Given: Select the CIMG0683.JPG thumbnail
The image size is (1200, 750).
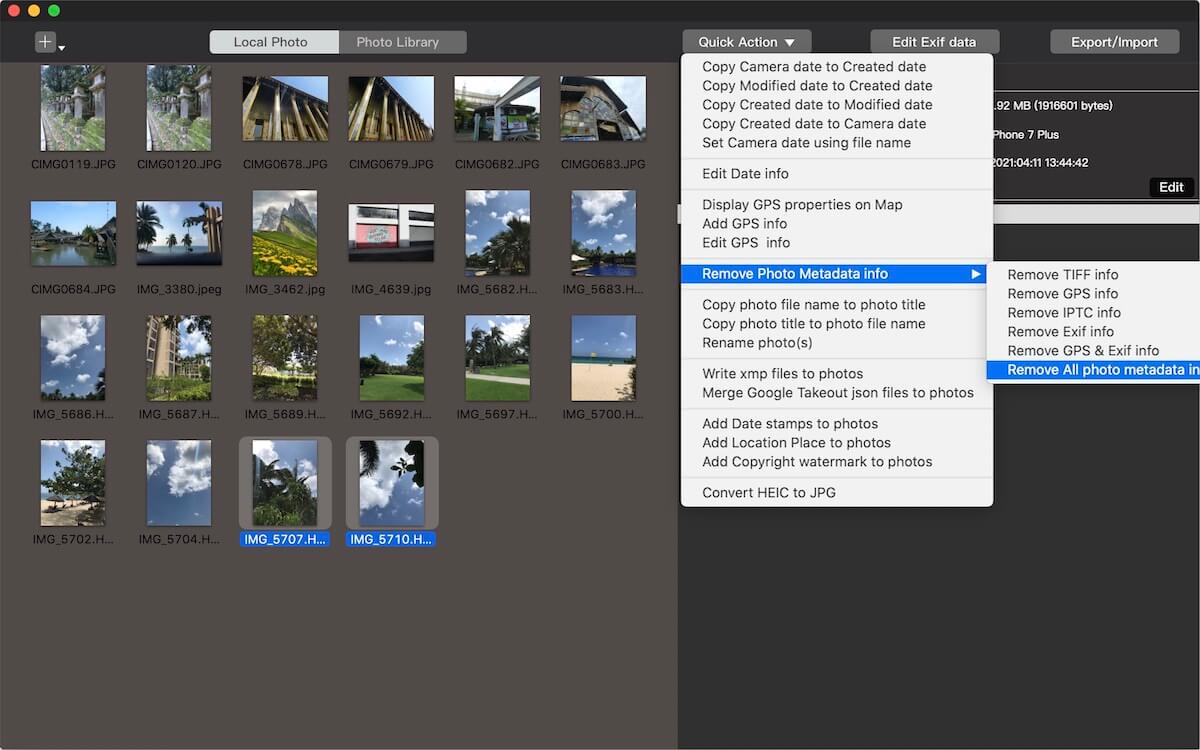Looking at the screenshot, I should [x=603, y=108].
